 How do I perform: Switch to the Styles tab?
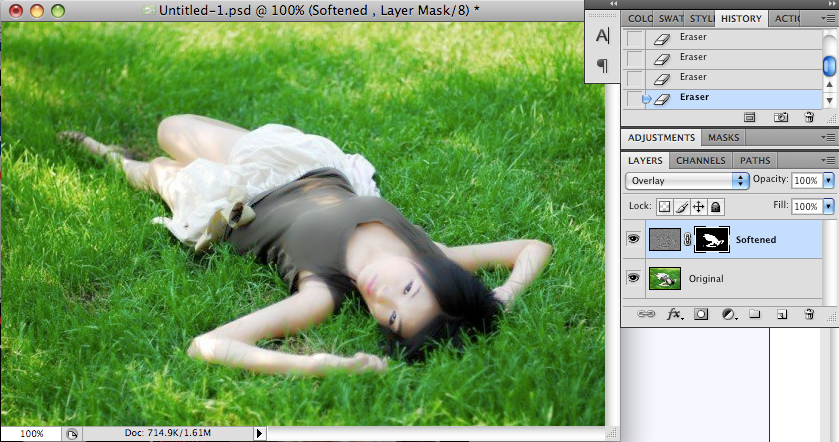pos(700,19)
